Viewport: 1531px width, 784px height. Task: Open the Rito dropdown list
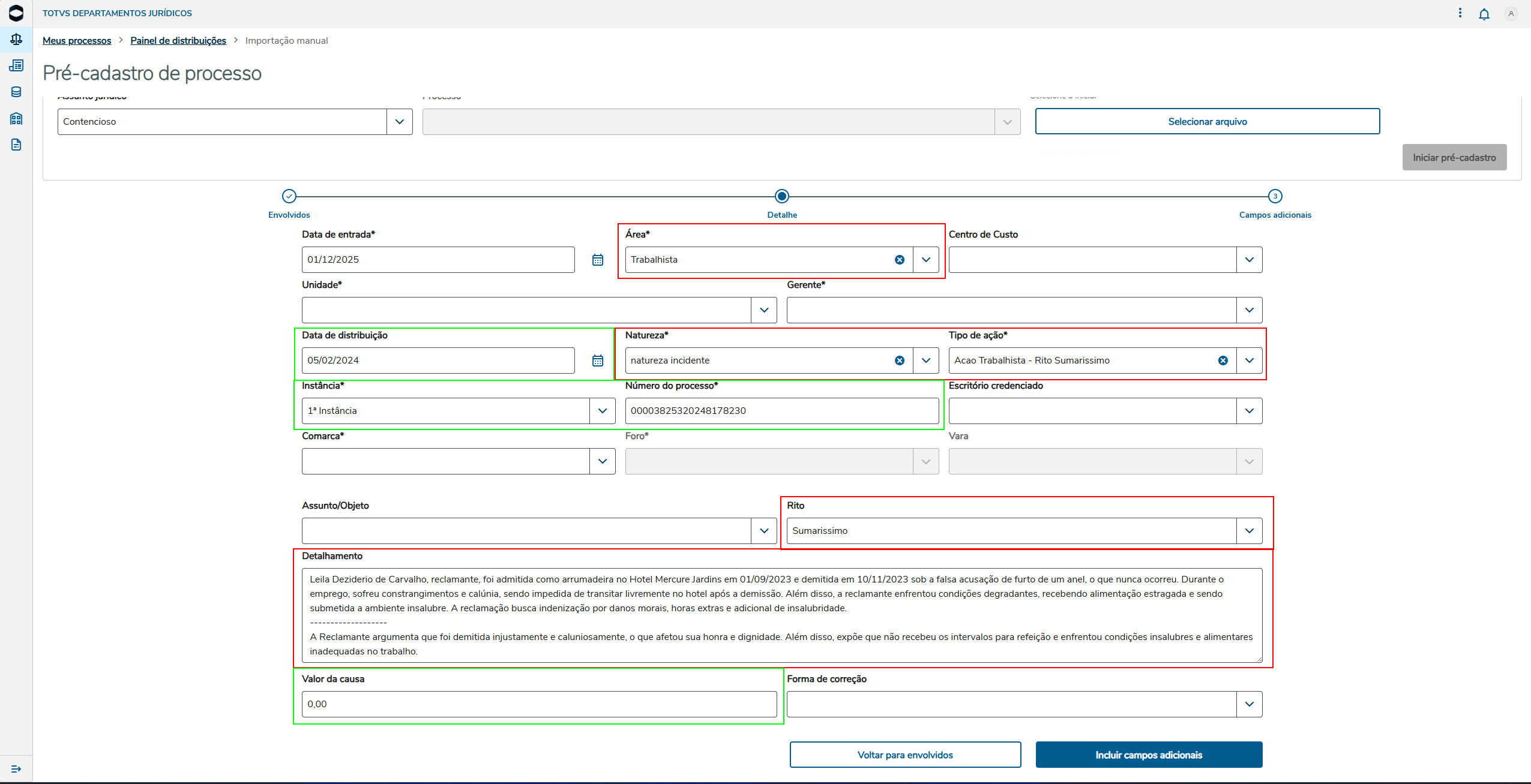[x=1249, y=531]
